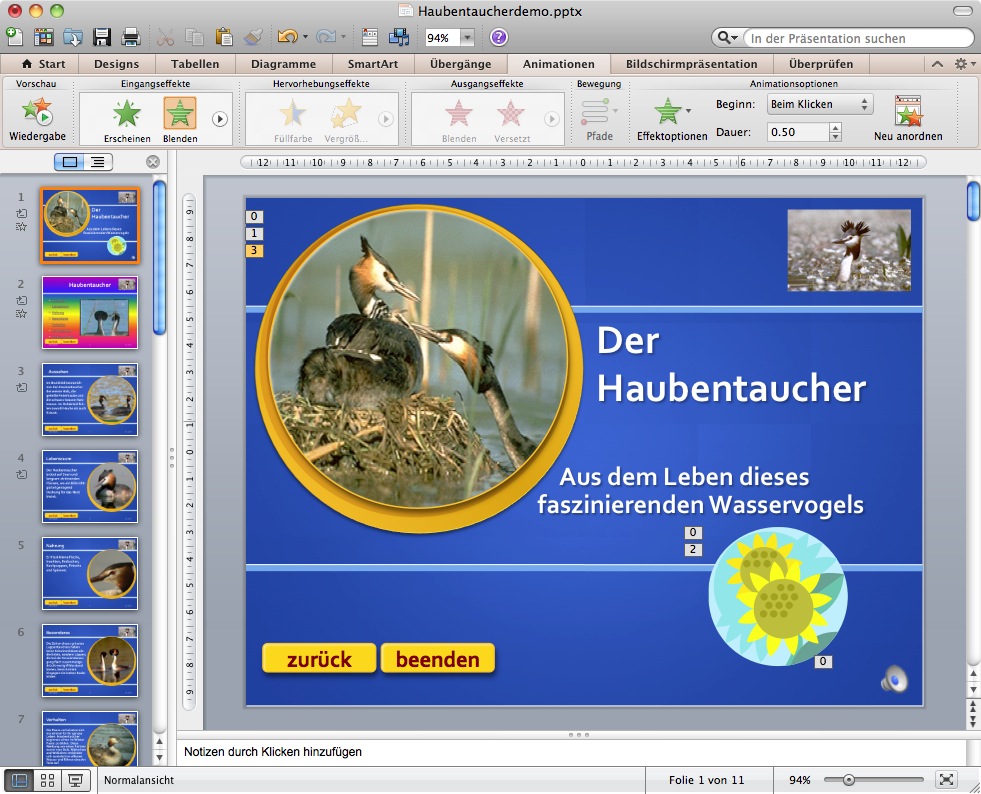Open the Bildschirmpräsentation tab
981x794 pixels.
click(x=691, y=64)
